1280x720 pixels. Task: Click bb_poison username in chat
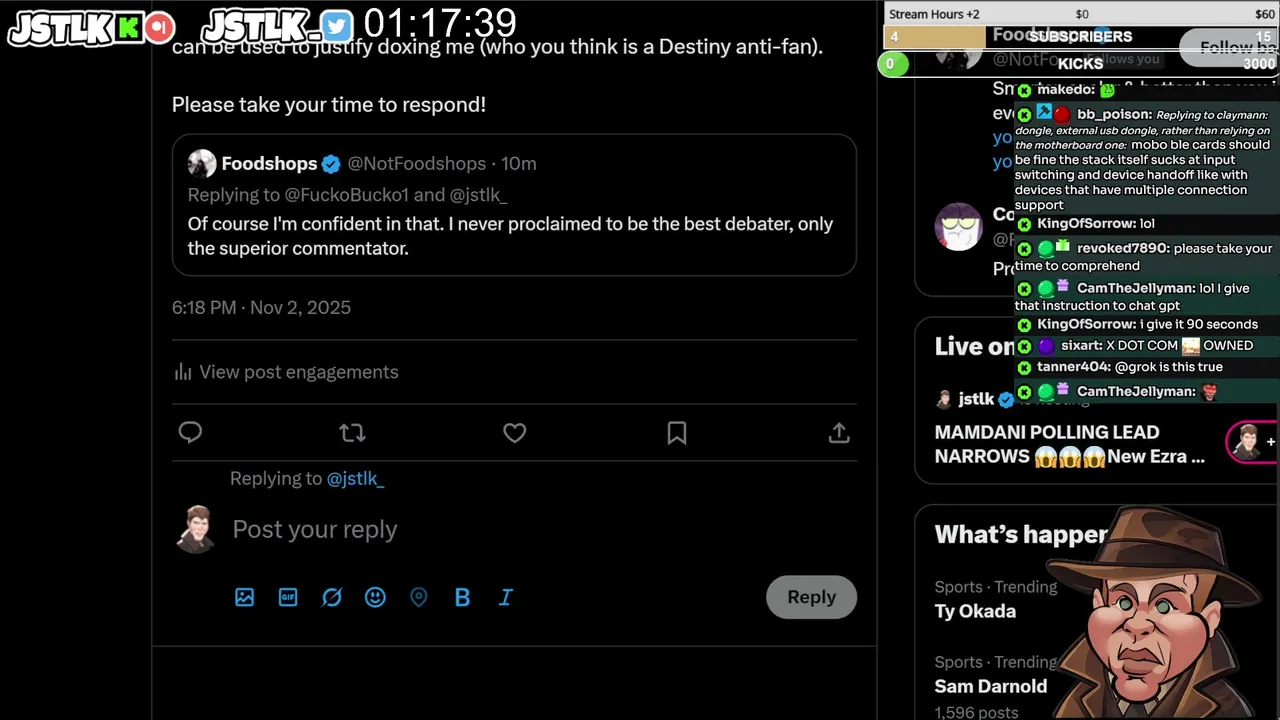1114,115
